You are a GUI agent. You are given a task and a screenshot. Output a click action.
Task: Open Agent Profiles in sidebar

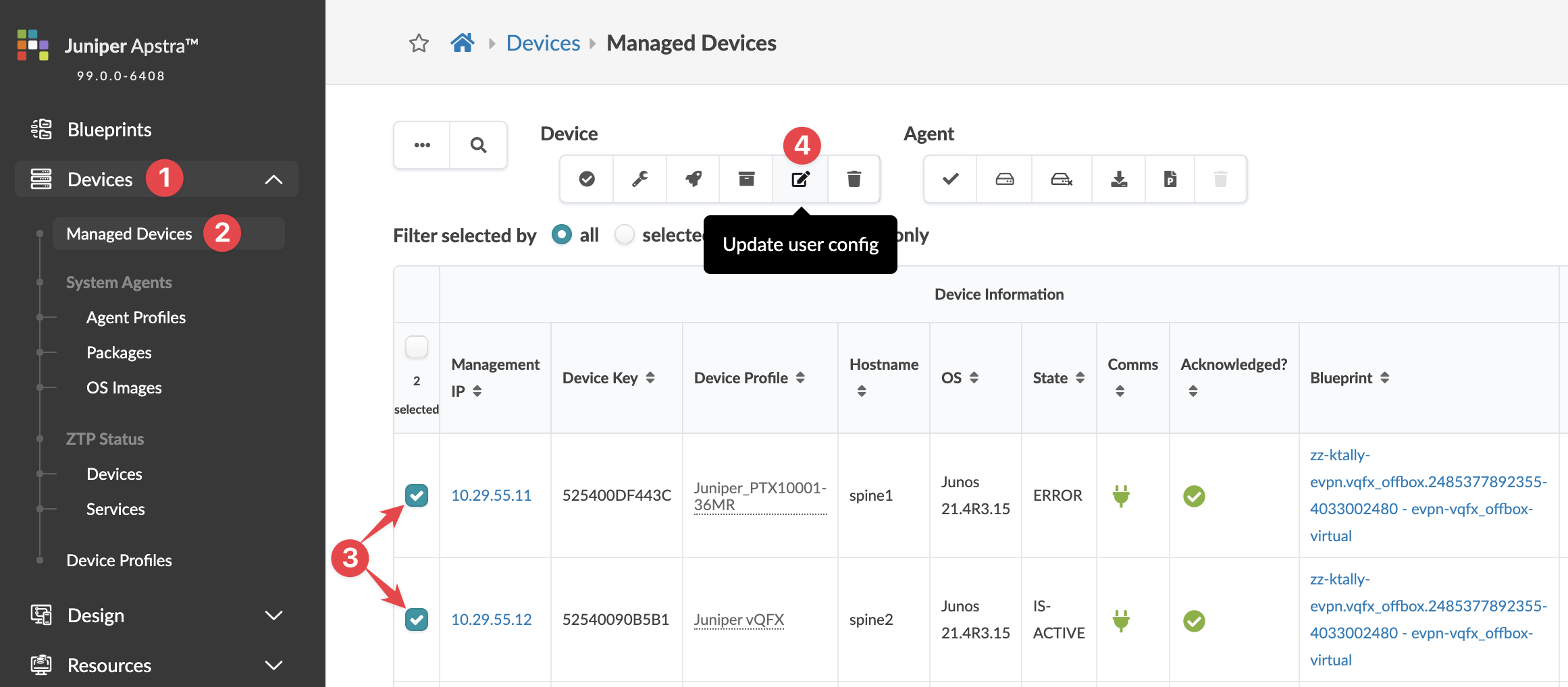(x=136, y=318)
